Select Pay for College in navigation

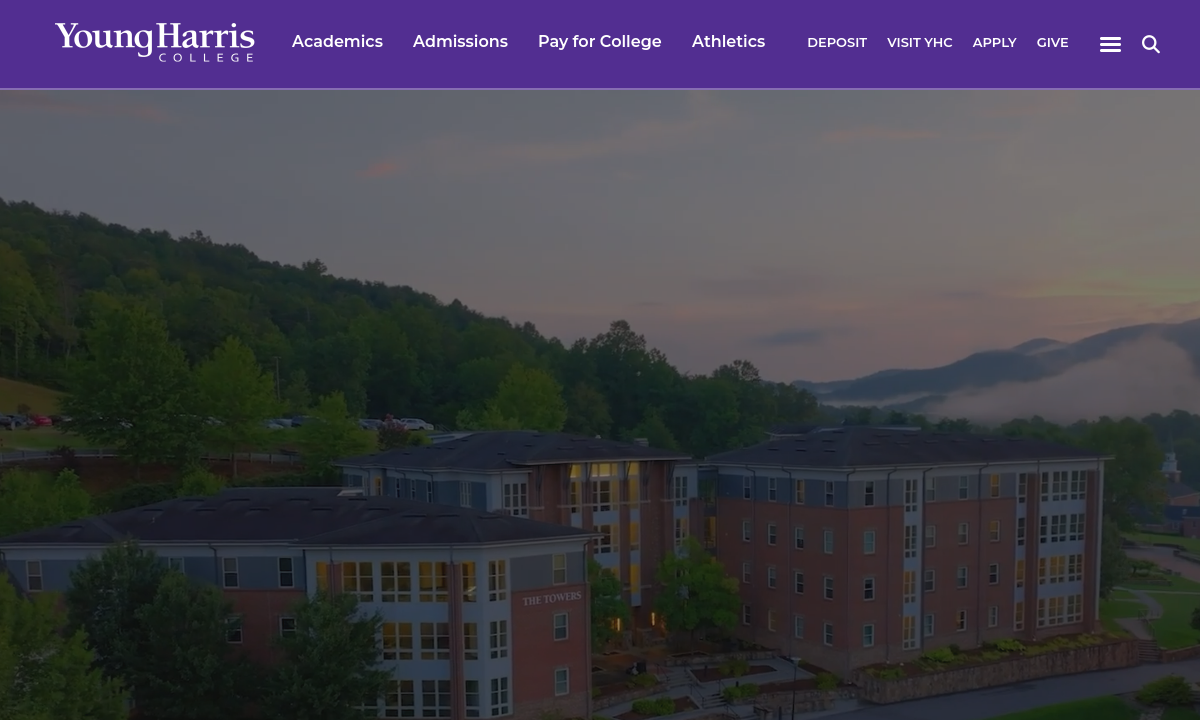(599, 42)
